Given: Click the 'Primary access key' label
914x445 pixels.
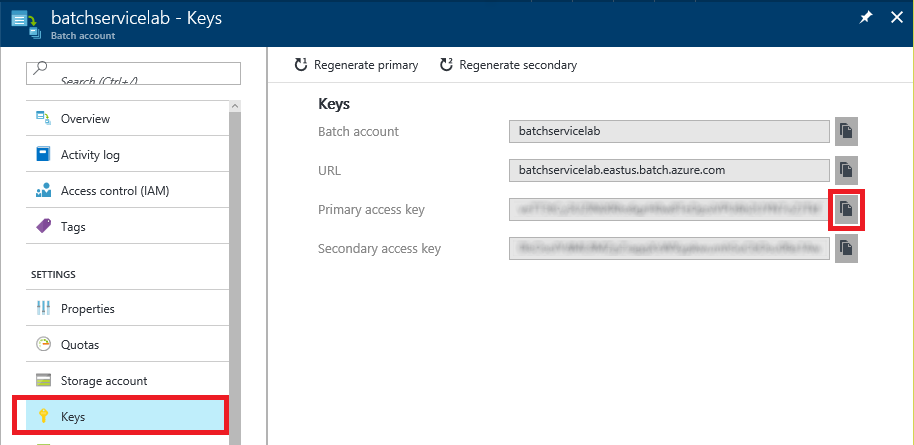Looking at the screenshot, I should coord(371,209).
